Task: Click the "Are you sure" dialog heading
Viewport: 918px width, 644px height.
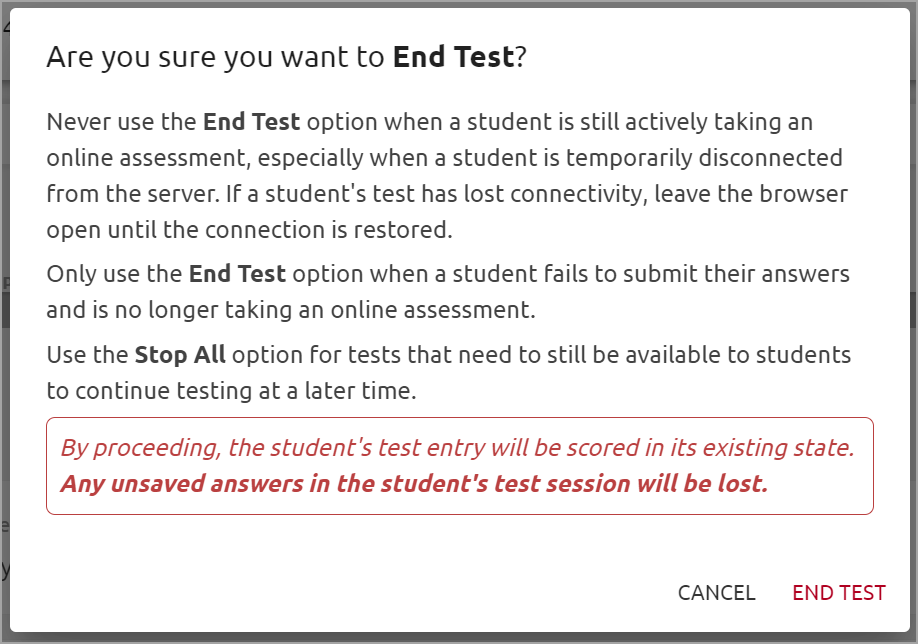Action: 286,58
